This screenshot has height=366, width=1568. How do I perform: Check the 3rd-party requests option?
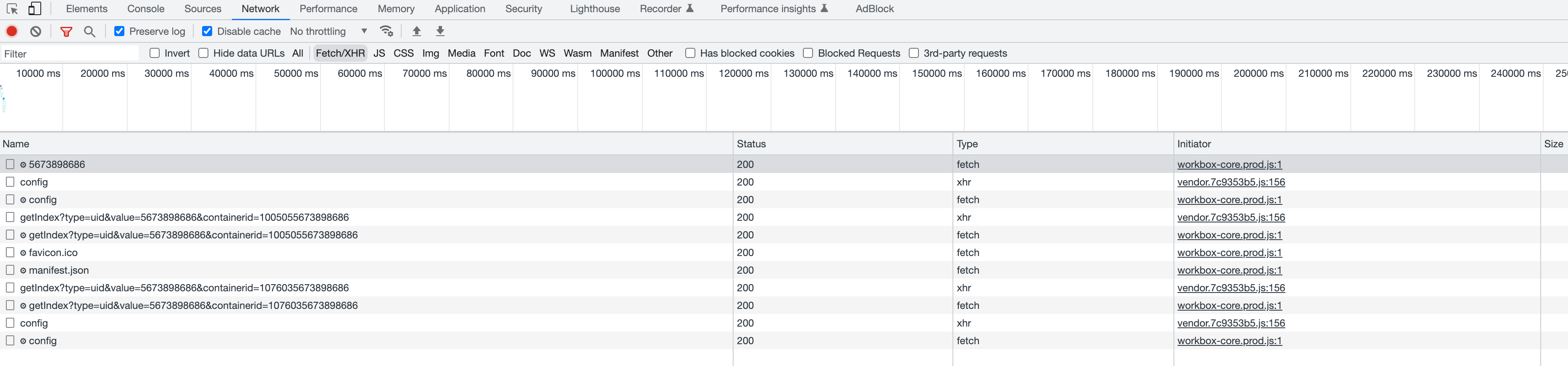point(914,53)
